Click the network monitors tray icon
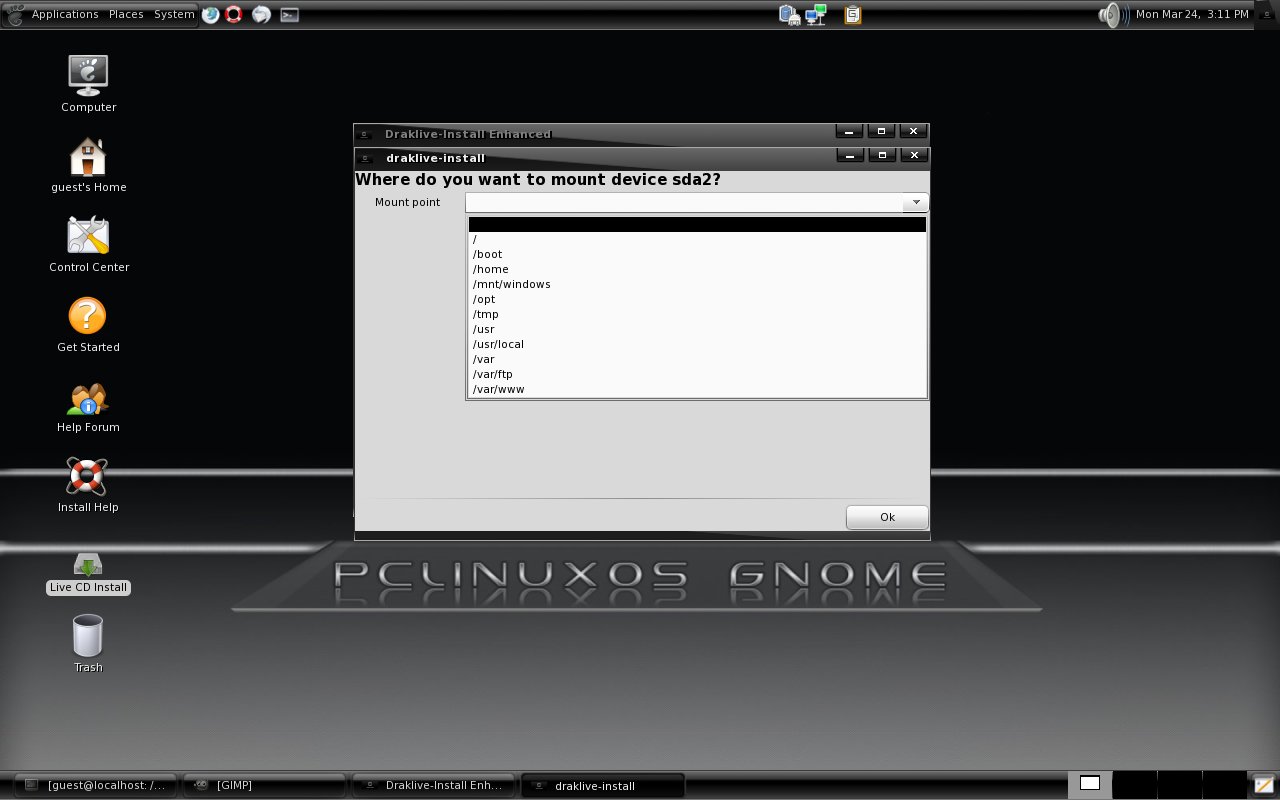This screenshot has height=800, width=1280. tap(816, 14)
